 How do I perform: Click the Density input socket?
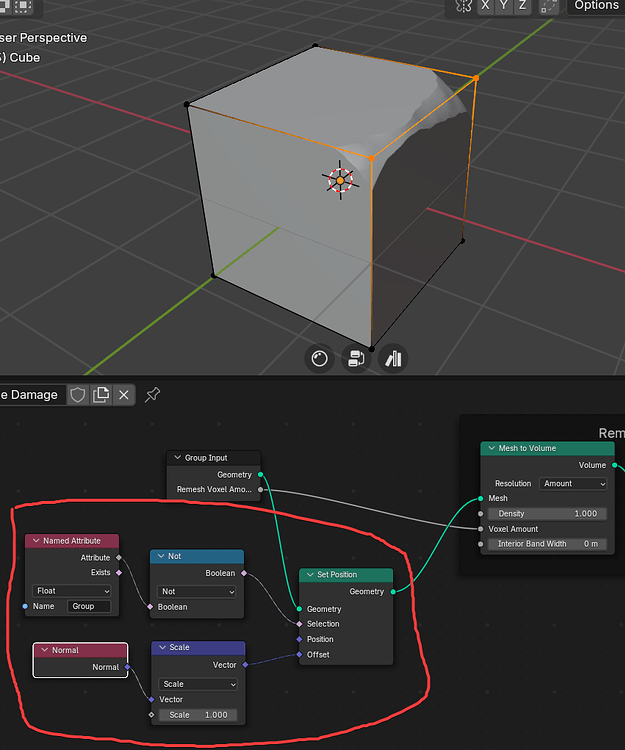pos(481,514)
